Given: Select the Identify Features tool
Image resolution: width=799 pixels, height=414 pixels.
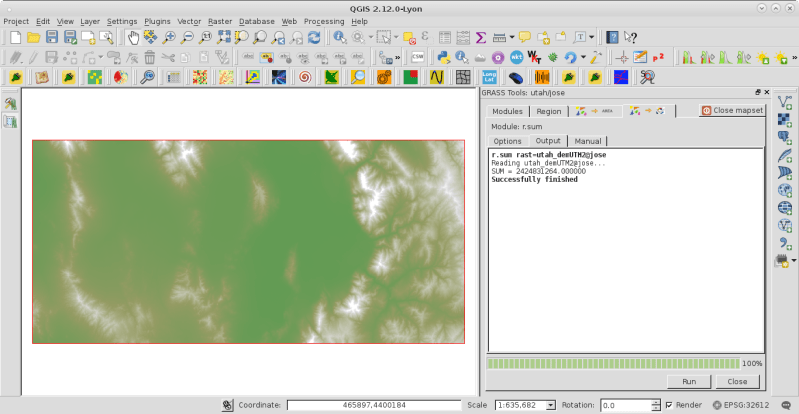Looking at the screenshot, I should tap(340, 37).
